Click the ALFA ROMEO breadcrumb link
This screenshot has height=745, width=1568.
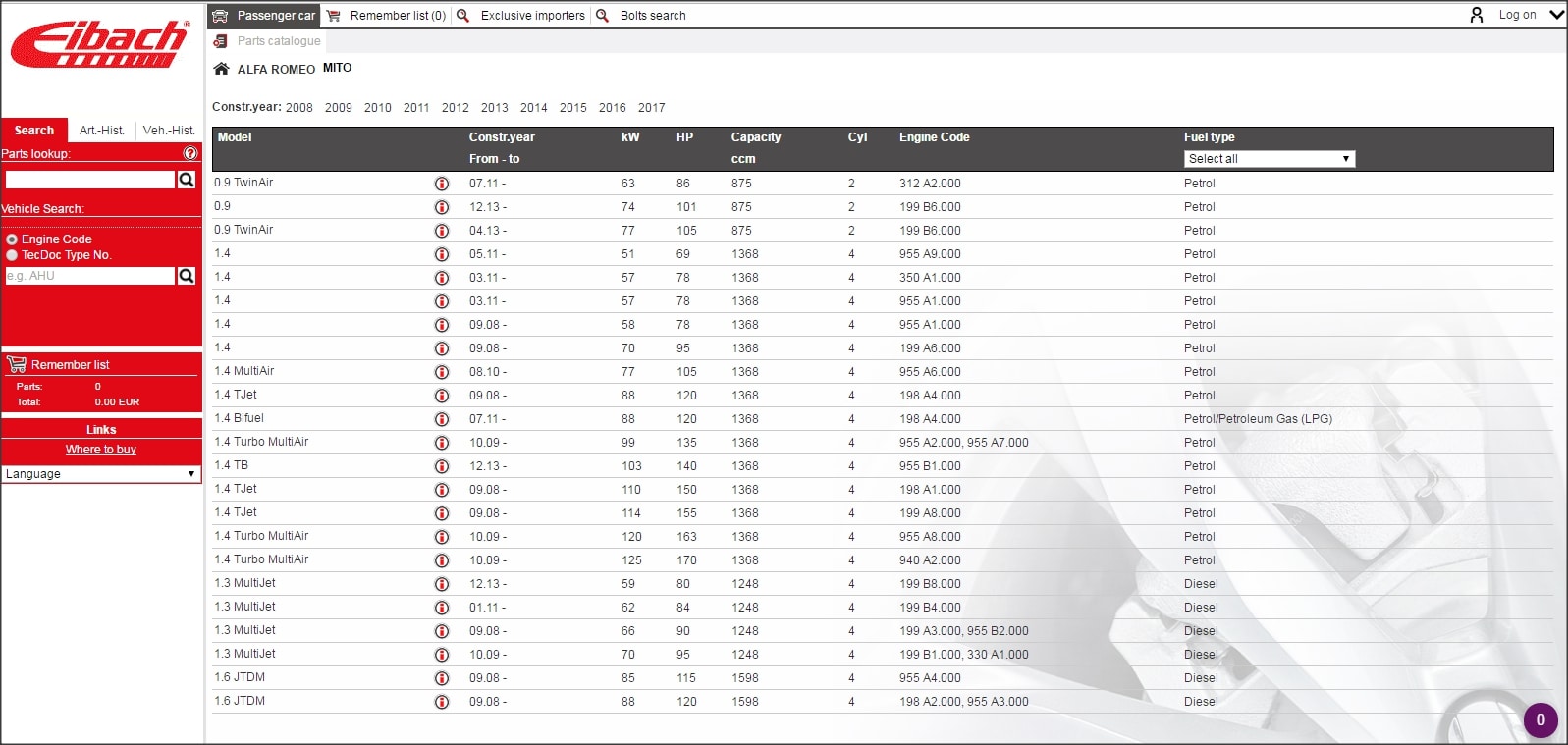276,70
